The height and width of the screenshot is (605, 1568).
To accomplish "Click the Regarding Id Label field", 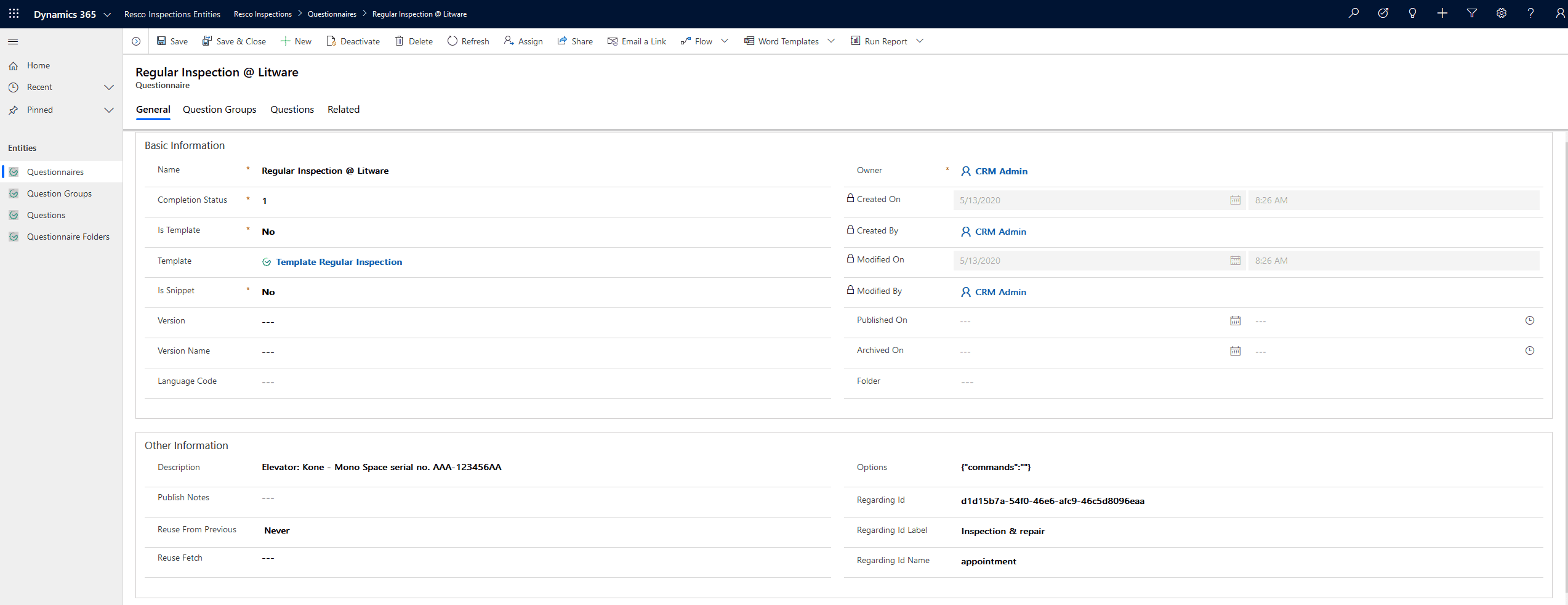I will (1248, 531).
